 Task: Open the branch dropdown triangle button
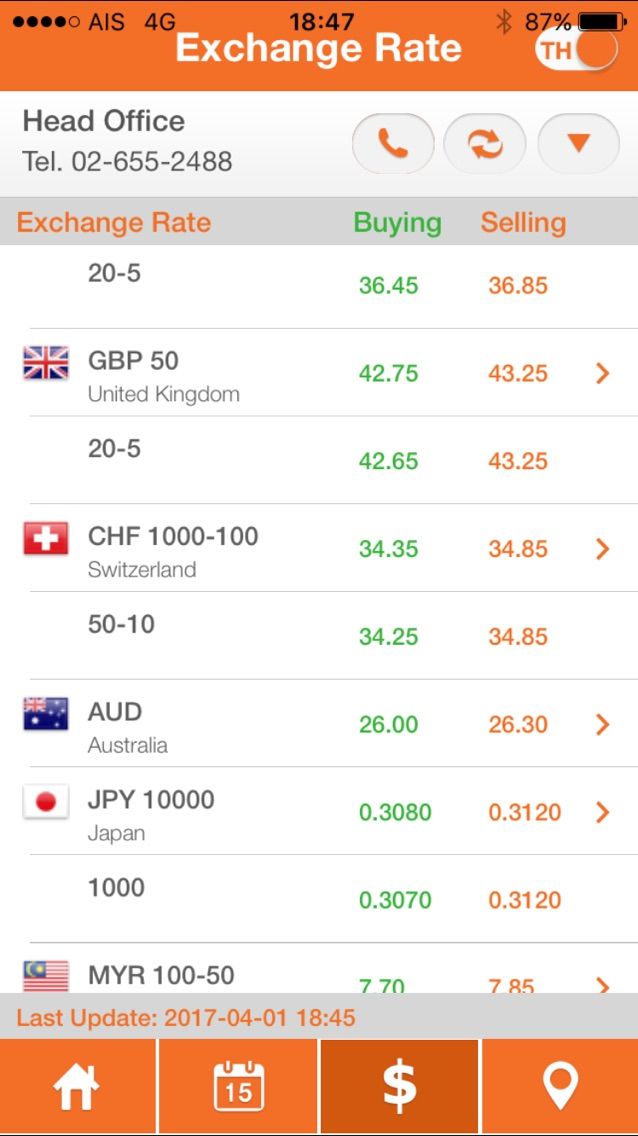click(x=578, y=144)
